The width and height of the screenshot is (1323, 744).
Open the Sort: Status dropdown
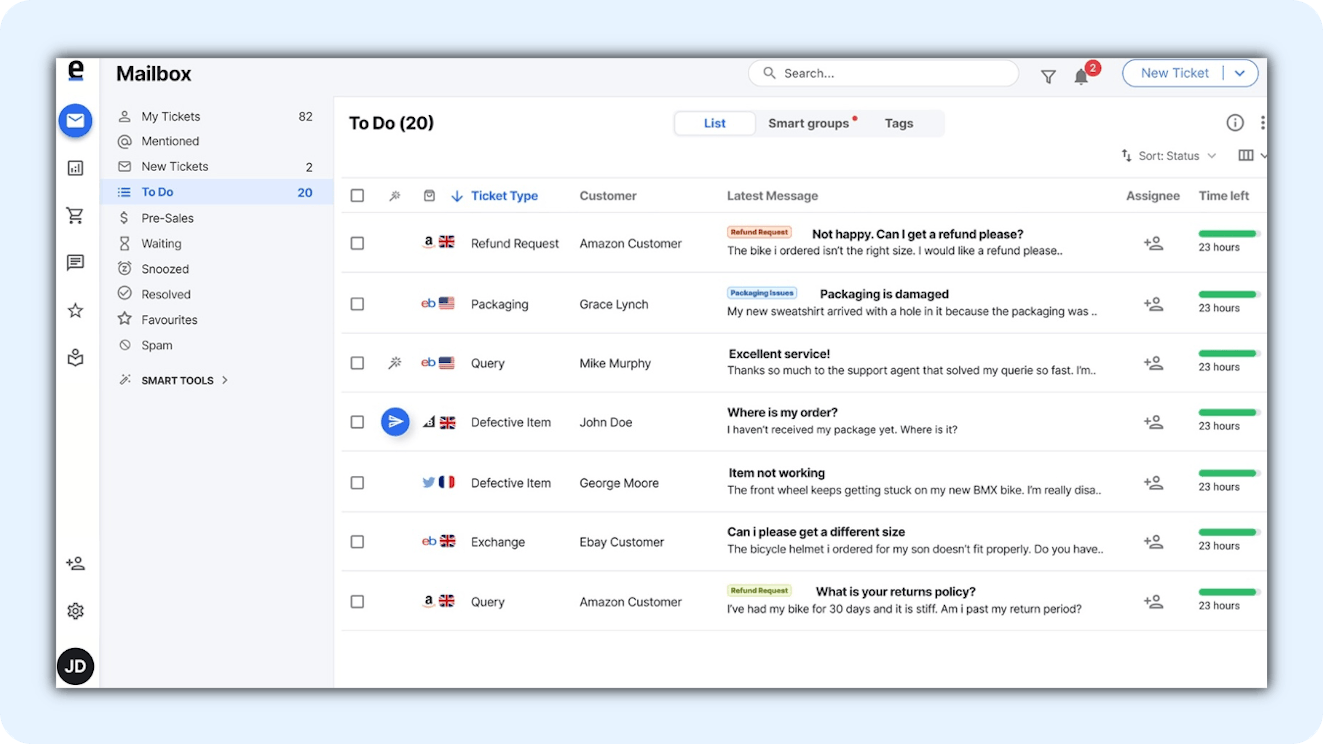(x=1168, y=156)
